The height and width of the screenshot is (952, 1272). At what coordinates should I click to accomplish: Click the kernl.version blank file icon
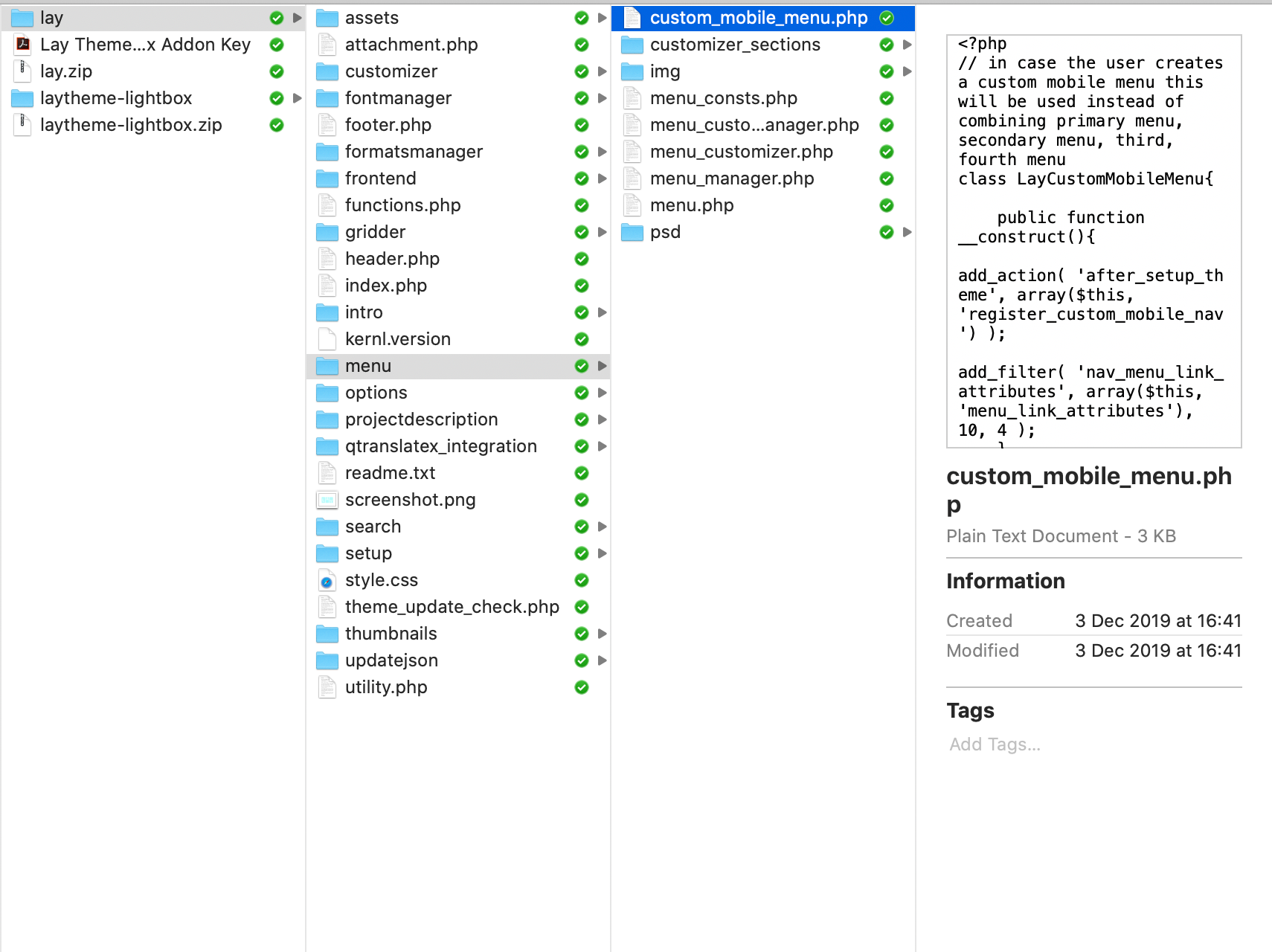327,339
